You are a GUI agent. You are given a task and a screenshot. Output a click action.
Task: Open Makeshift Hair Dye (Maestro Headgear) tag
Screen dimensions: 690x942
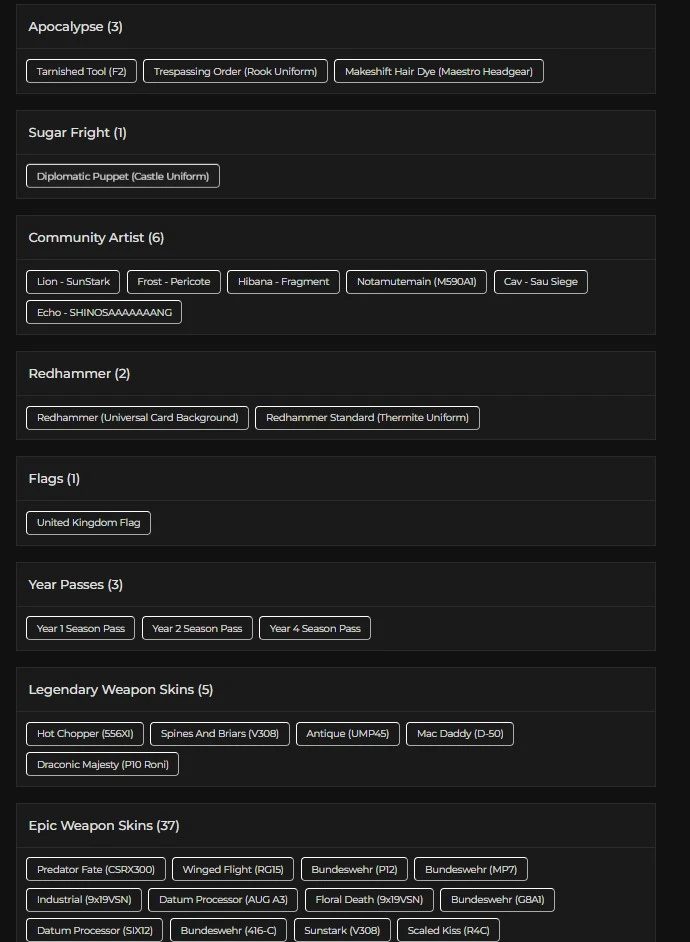coord(438,71)
